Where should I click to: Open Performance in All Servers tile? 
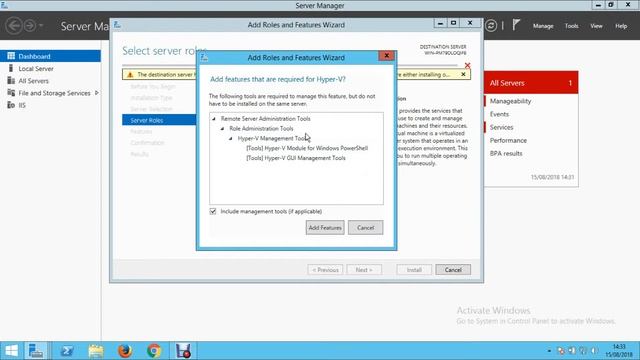[508, 140]
